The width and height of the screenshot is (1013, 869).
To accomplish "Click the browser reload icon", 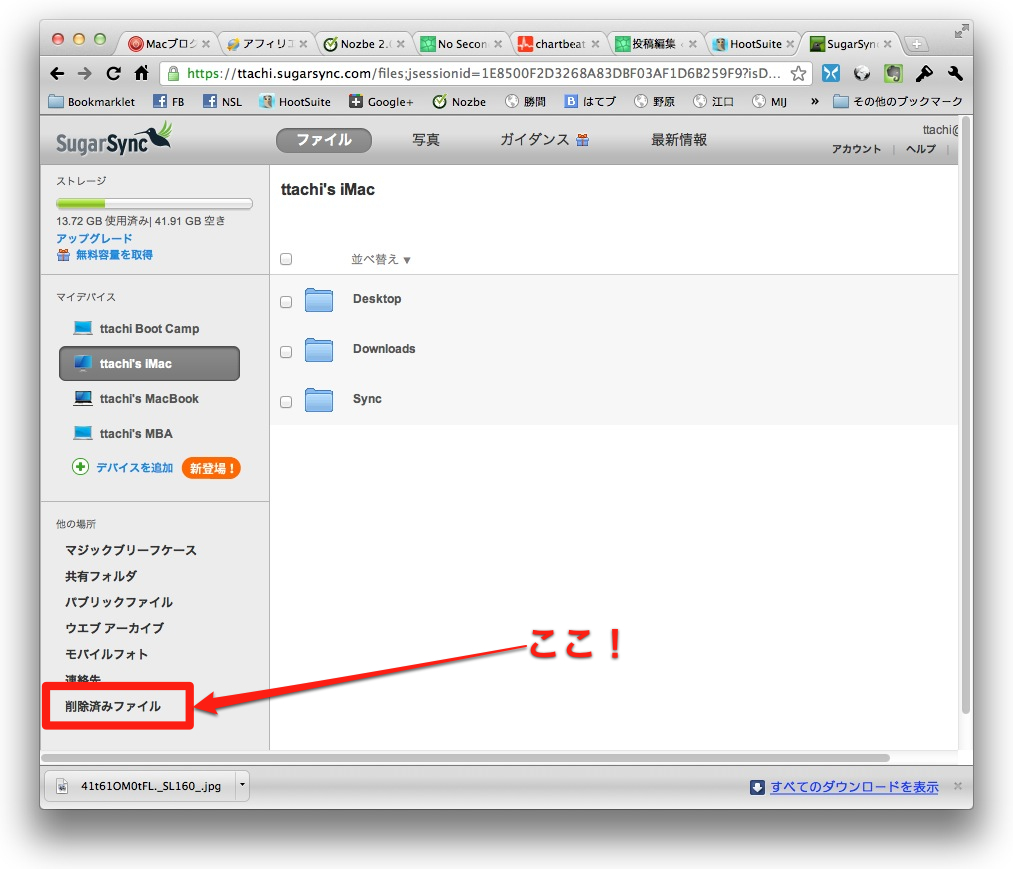I will coord(114,73).
